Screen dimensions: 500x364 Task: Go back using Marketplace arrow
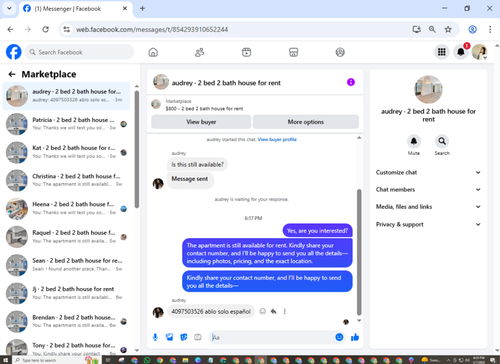12,74
